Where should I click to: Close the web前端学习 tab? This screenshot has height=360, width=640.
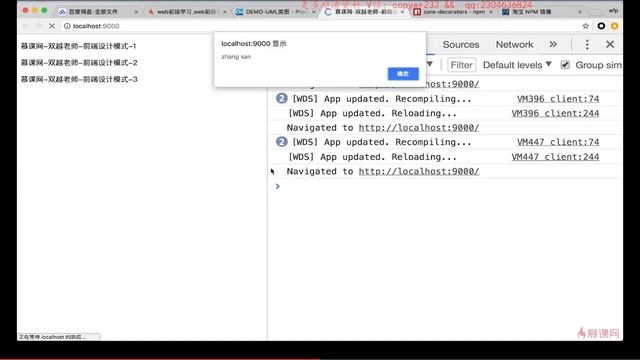point(224,12)
